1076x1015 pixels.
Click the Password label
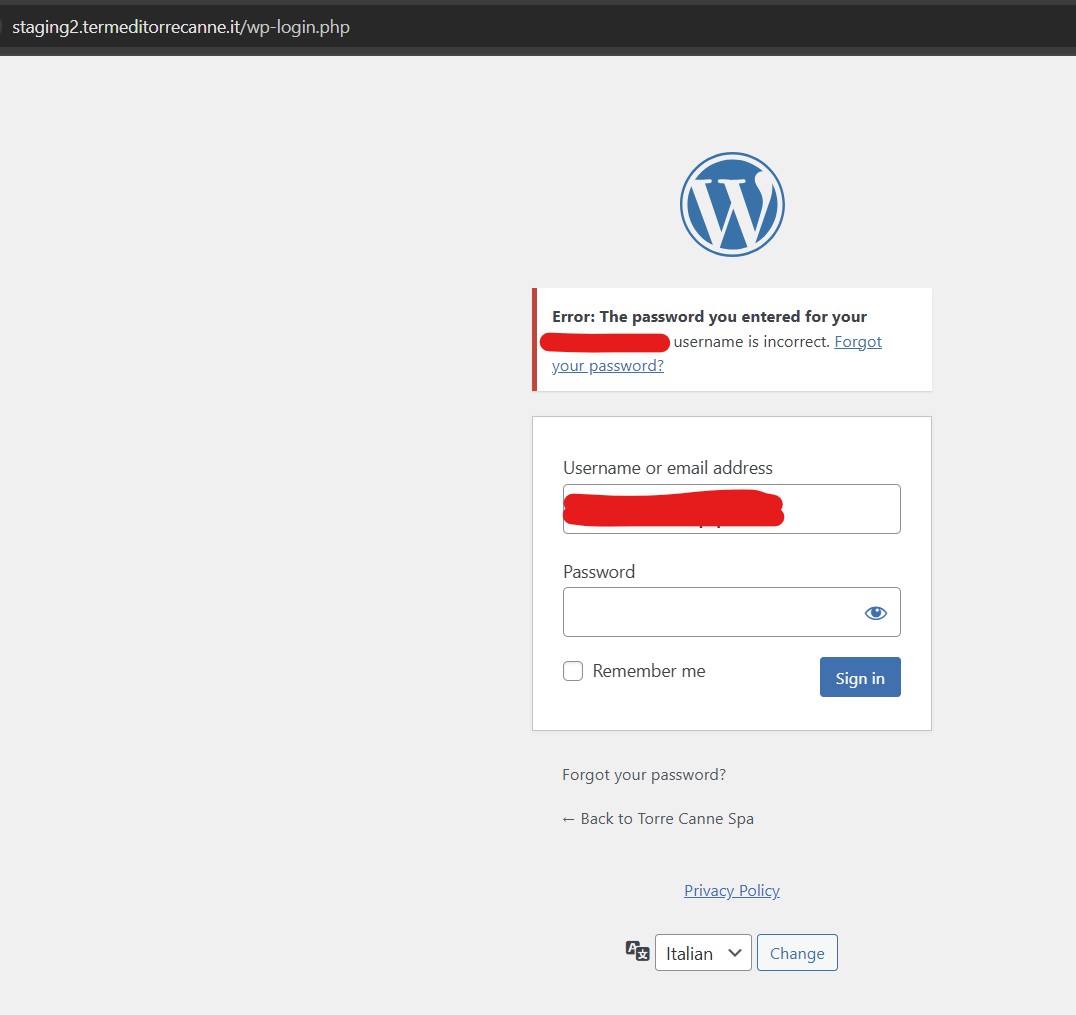pos(599,572)
